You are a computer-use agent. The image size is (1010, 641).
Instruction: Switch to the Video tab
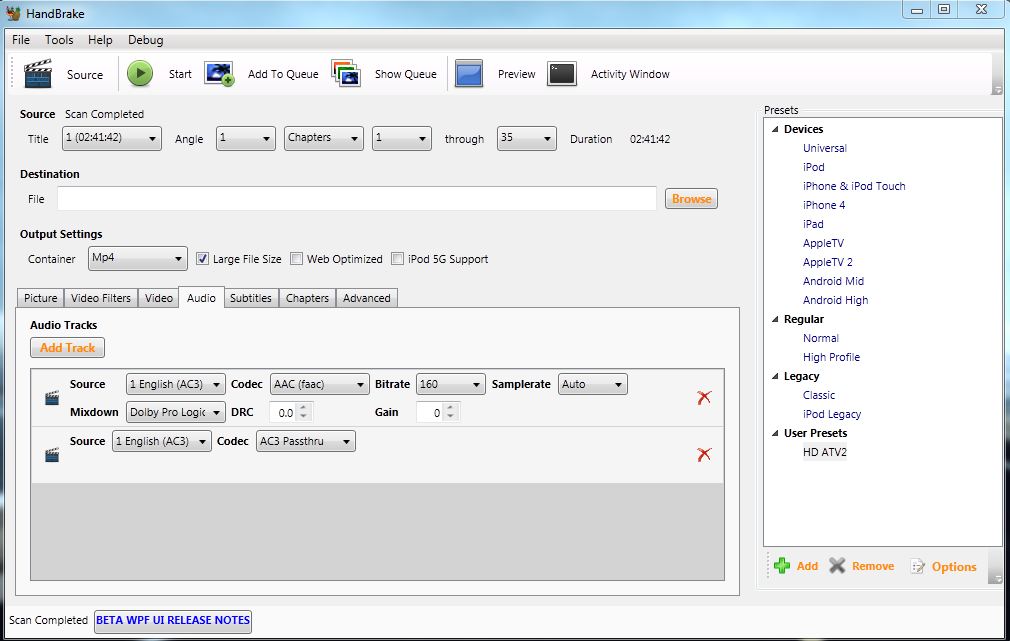158,298
